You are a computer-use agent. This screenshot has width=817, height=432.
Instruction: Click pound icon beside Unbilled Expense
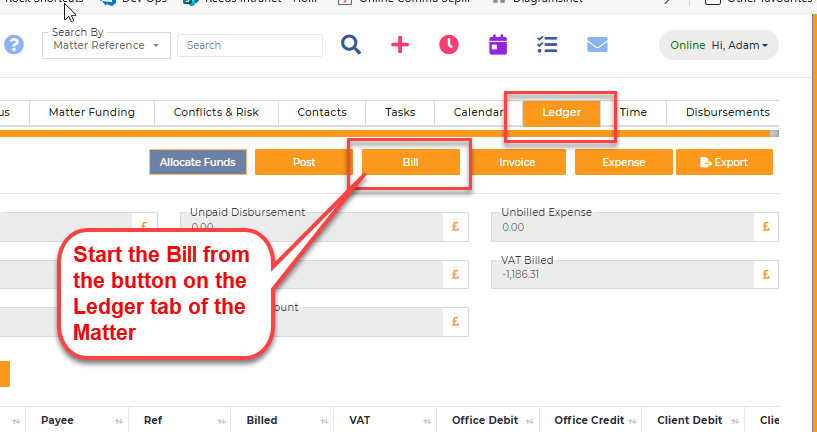[765, 227]
